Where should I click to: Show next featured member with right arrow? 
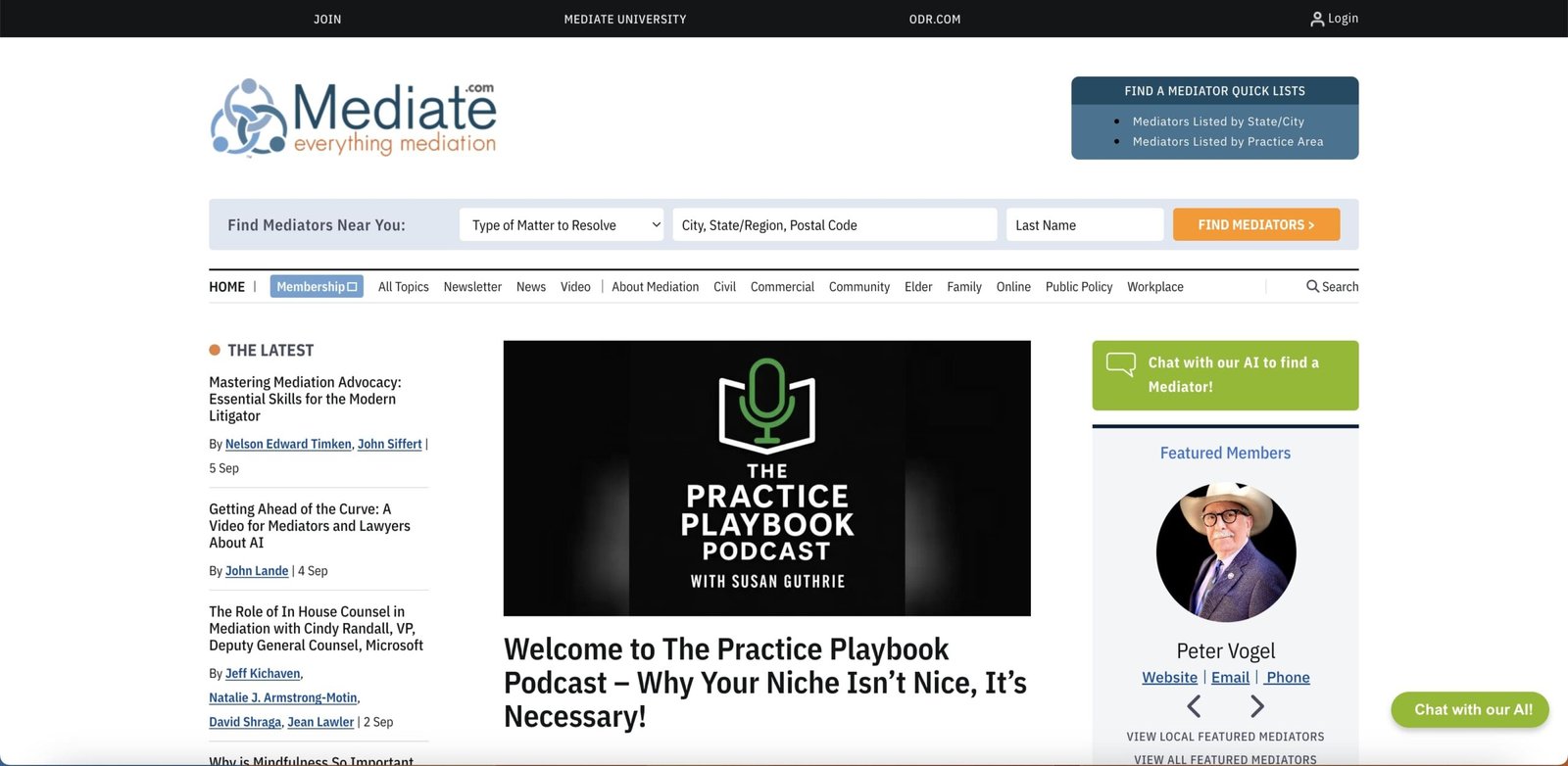click(x=1257, y=706)
